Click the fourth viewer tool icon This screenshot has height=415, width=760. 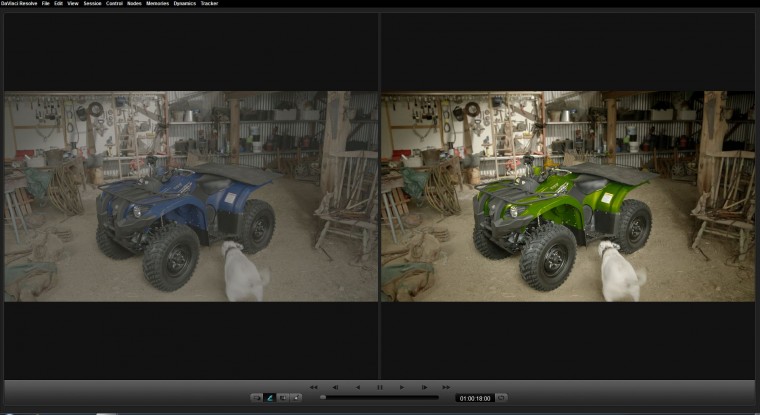[x=296, y=398]
